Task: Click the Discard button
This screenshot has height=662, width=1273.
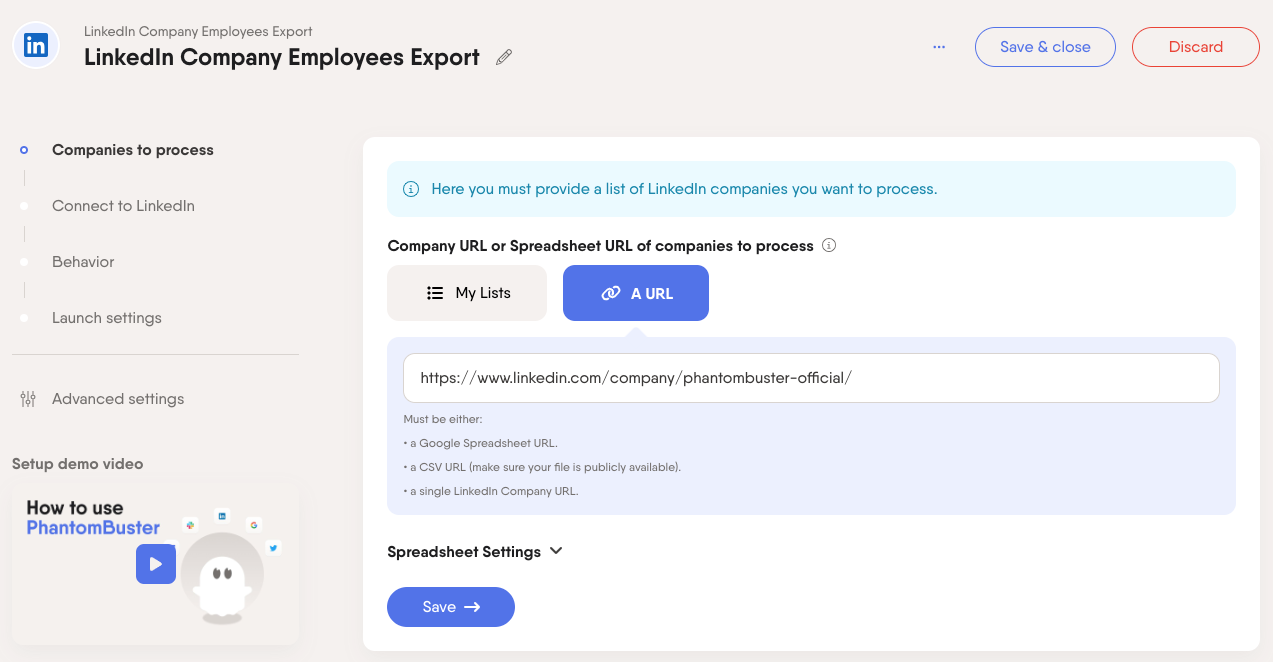Action: (1196, 47)
